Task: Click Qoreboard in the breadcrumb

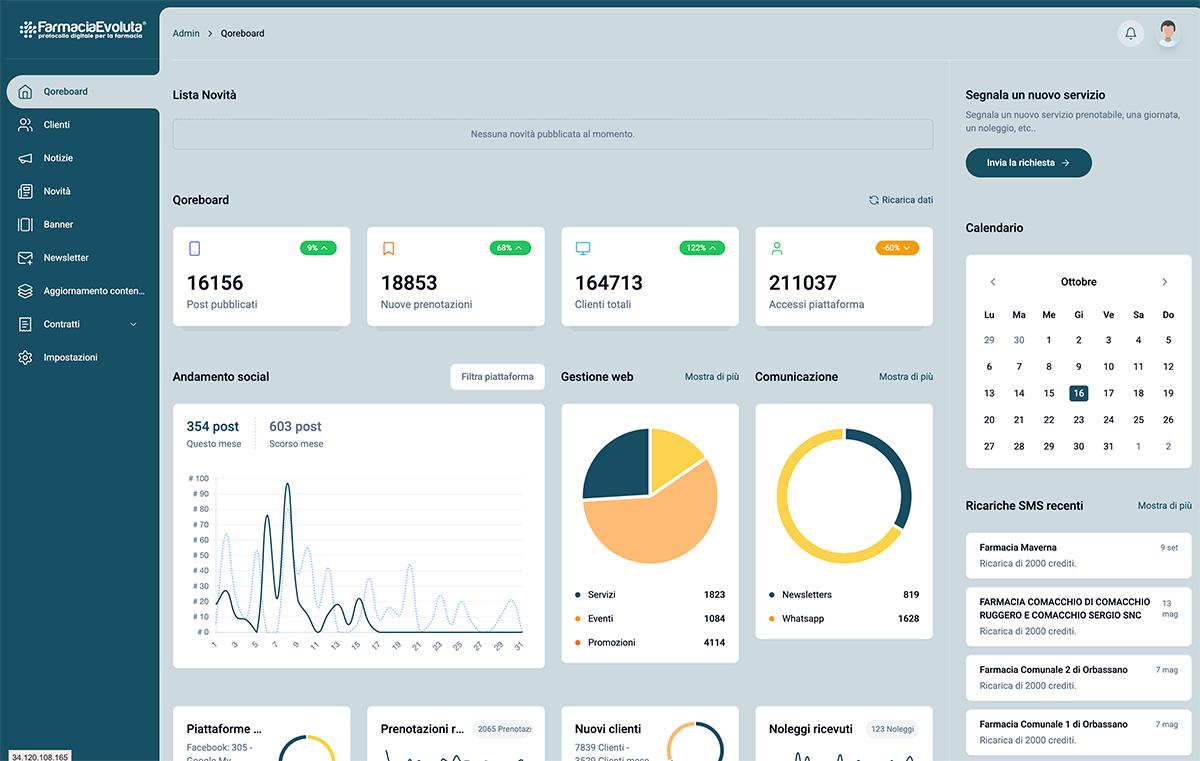Action: 242,33
